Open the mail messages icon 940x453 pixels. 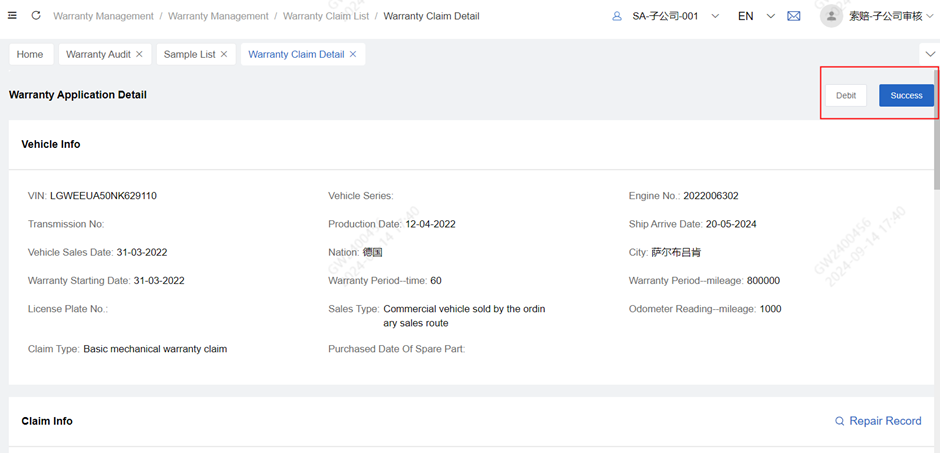794,16
